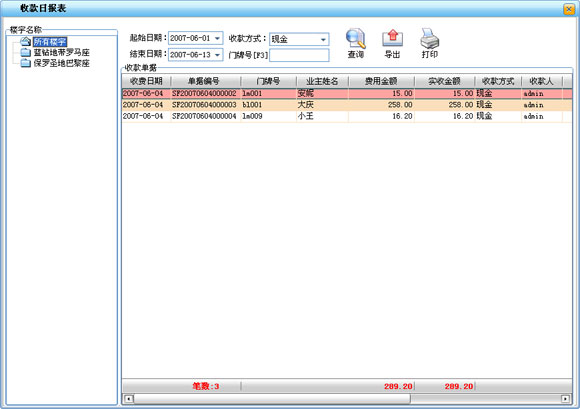Image resolution: width=580 pixels, height=409 pixels.
Task: Click the 查询 magnifier search icon
Action: click(356, 39)
